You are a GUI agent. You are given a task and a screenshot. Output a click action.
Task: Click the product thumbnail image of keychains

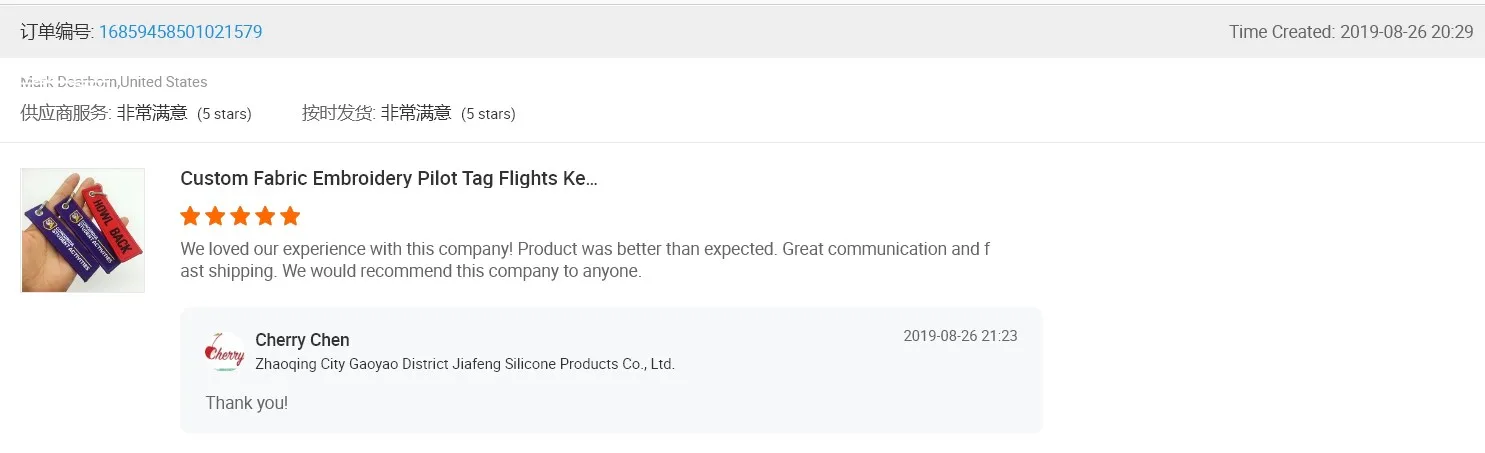pyautogui.click(x=83, y=230)
